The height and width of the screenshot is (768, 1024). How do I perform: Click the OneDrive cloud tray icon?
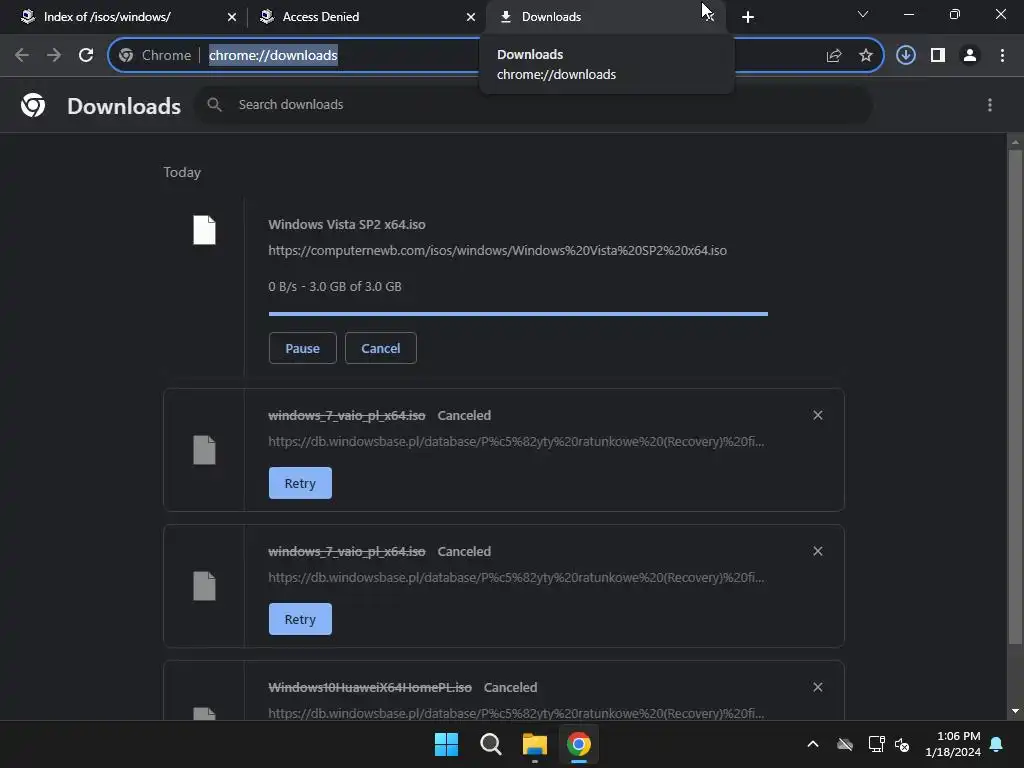(845, 744)
